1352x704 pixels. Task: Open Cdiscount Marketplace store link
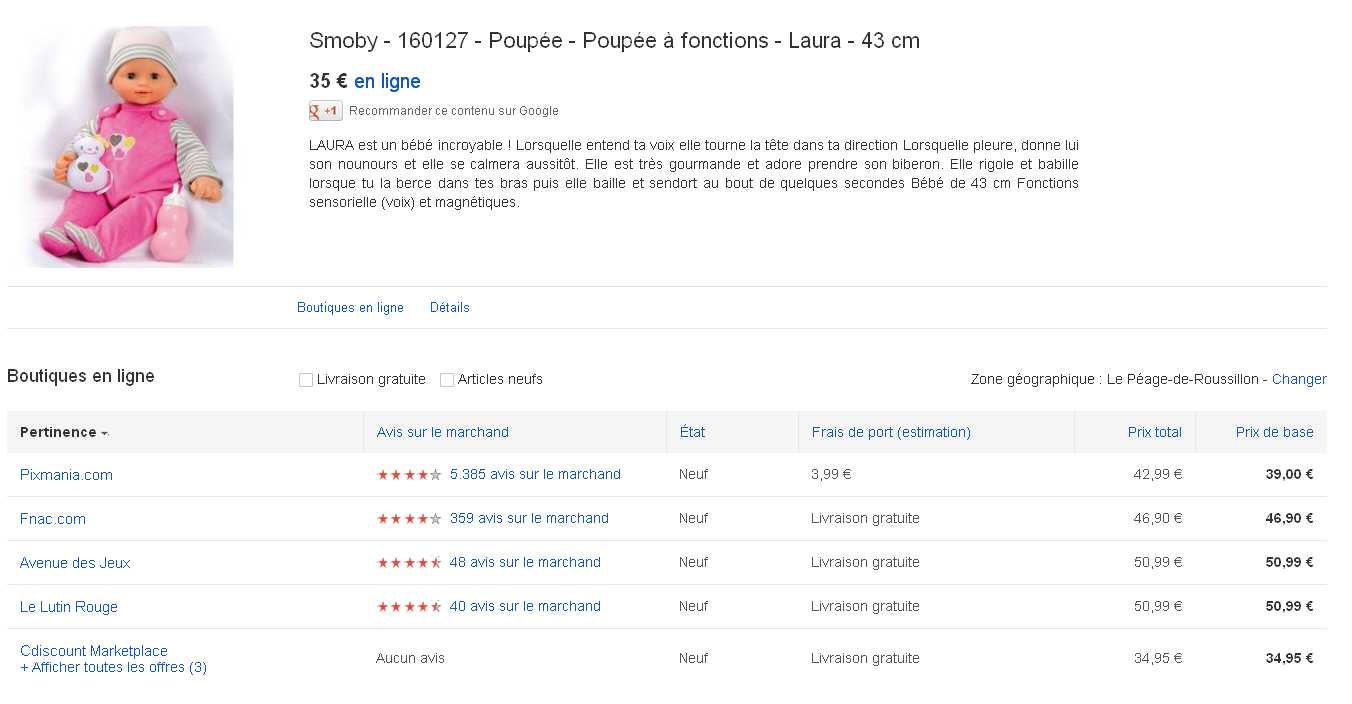tap(94, 651)
